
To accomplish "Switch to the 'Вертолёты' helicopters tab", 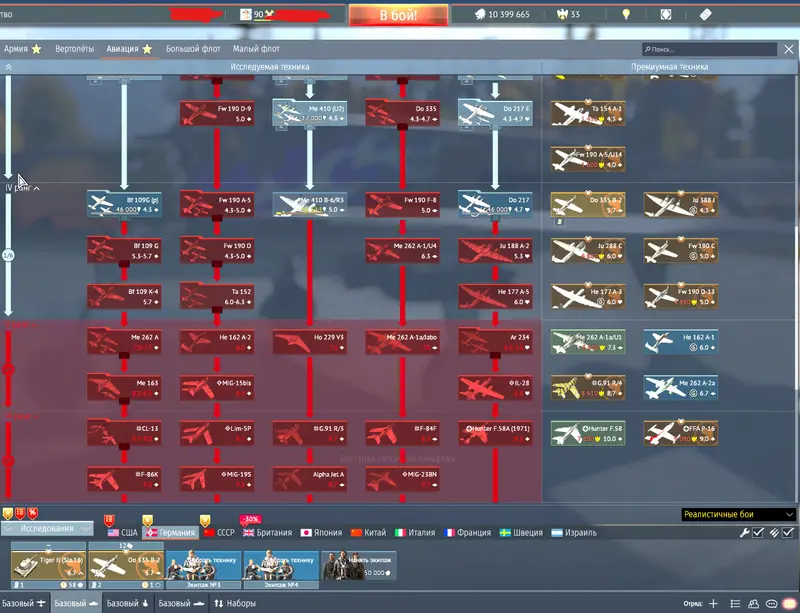I will (x=74, y=48).
